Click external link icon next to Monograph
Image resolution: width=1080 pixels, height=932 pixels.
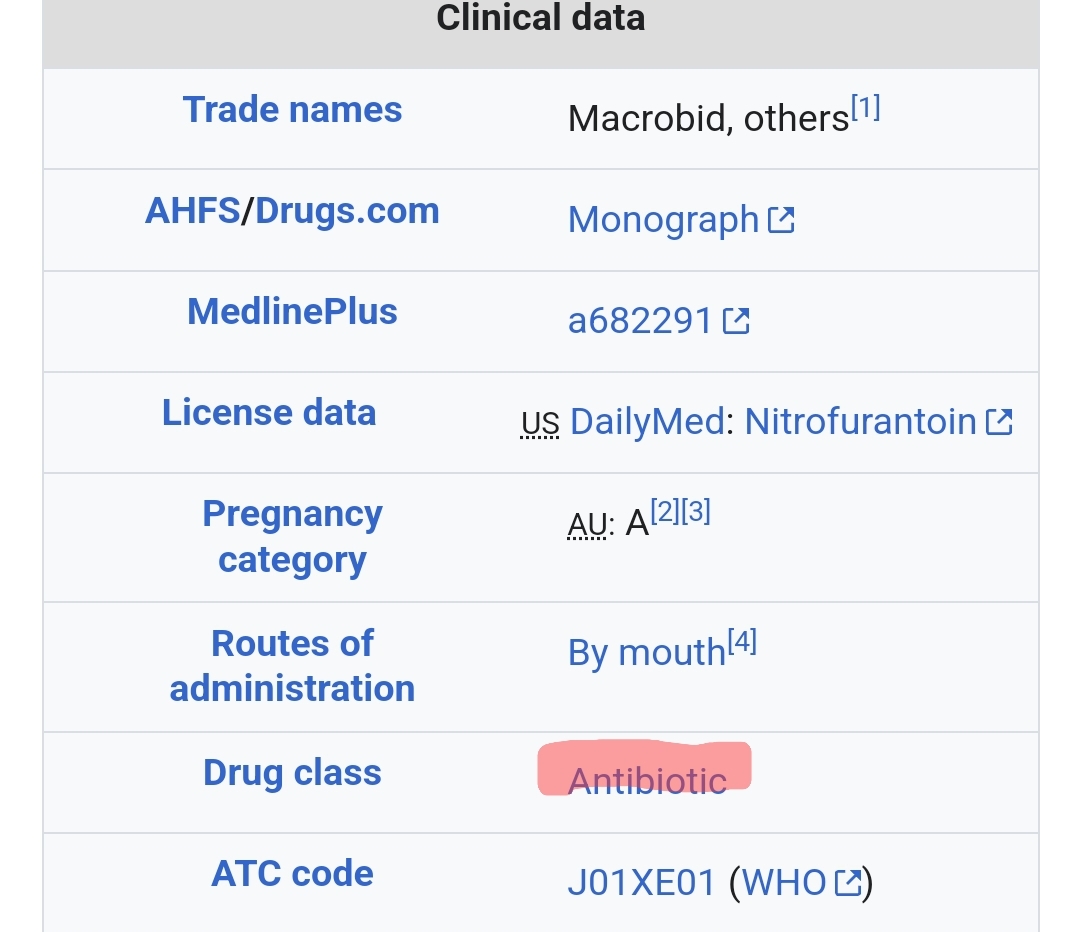tap(781, 218)
